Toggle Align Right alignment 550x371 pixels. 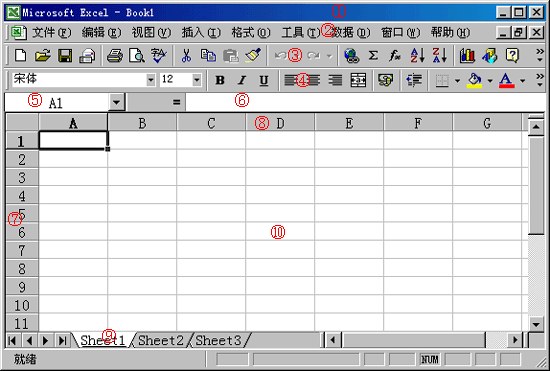tap(335, 80)
